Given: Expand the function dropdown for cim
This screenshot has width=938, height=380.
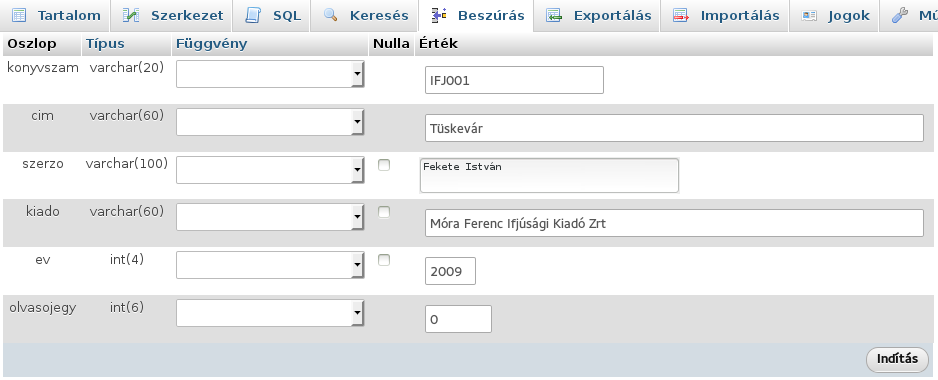Looking at the screenshot, I should pos(270,121).
